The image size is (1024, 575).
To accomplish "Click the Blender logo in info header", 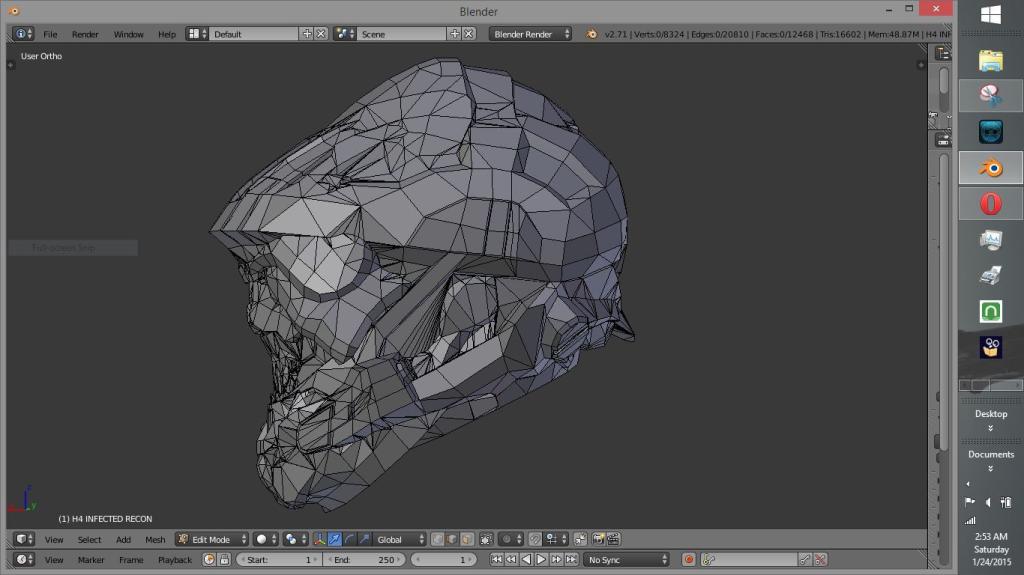I will pyautogui.click(x=592, y=34).
